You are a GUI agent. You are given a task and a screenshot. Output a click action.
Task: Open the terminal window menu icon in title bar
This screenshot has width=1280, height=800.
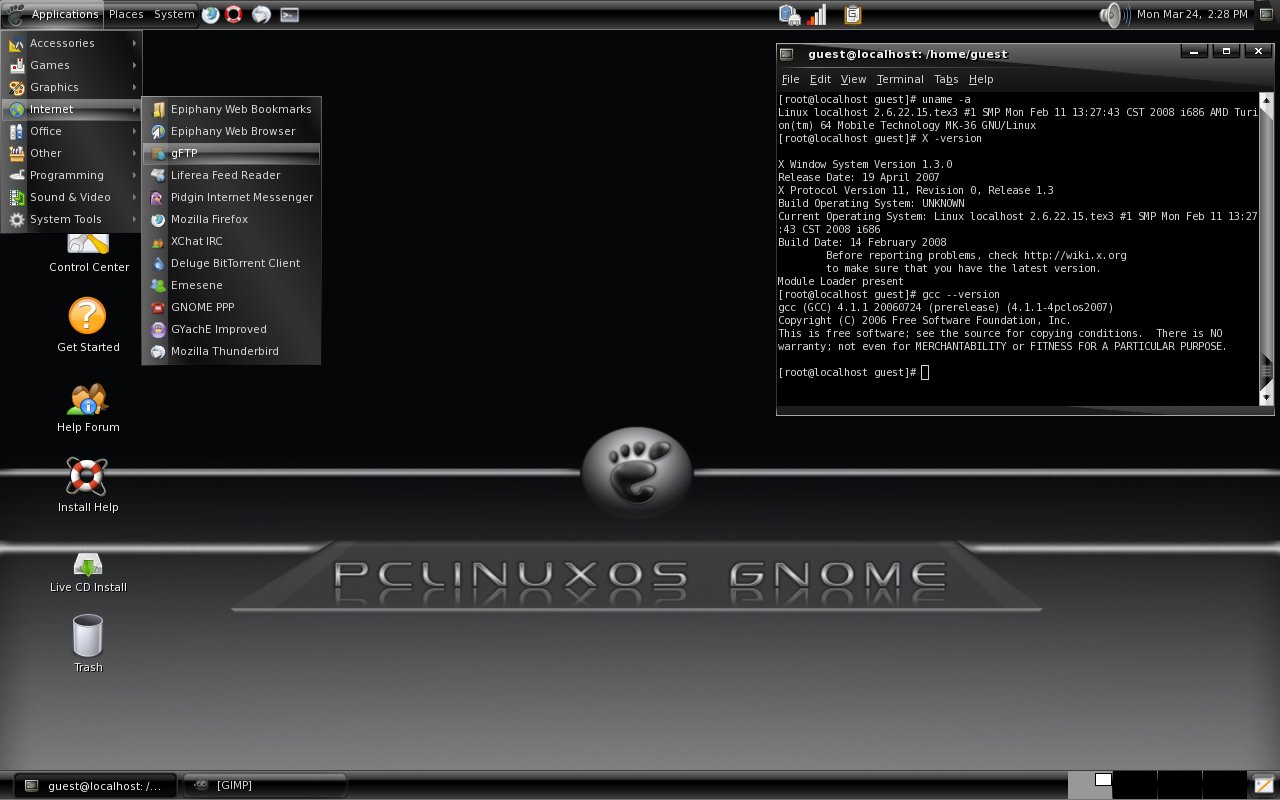787,54
